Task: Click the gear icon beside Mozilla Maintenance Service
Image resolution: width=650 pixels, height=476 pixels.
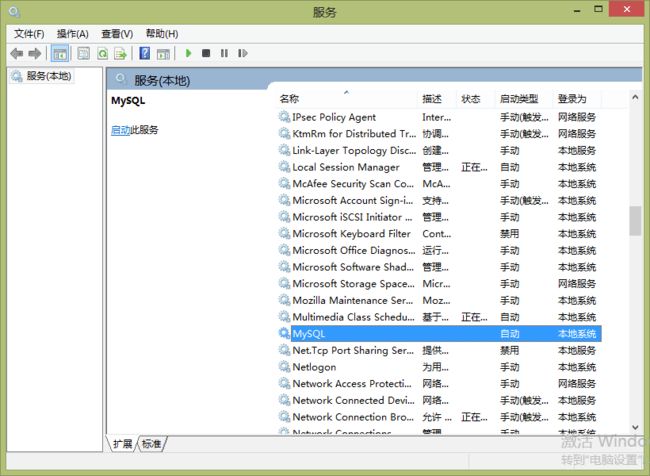Action: (284, 300)
